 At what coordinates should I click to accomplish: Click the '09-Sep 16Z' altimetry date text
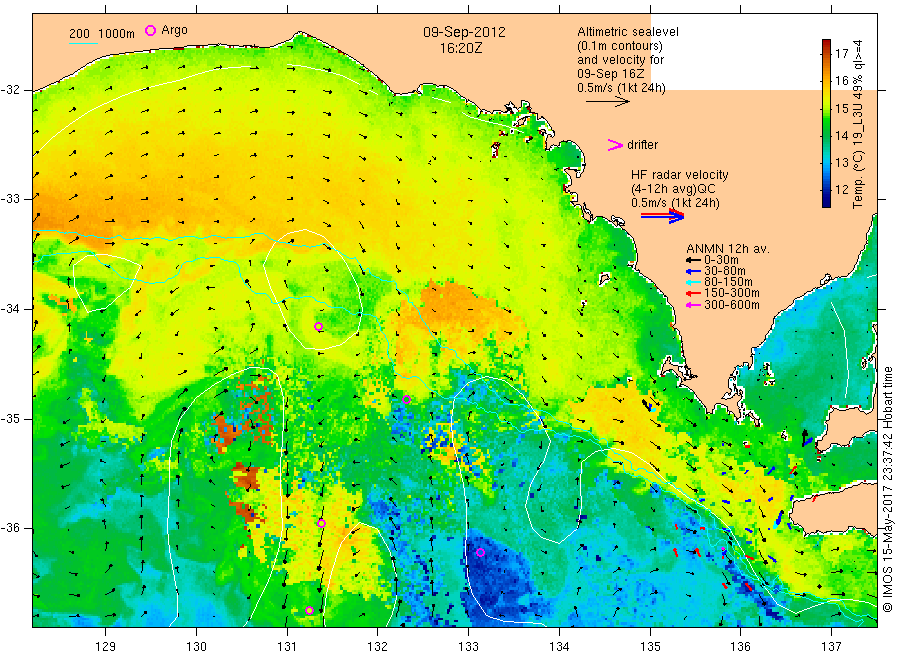[611, 74]
